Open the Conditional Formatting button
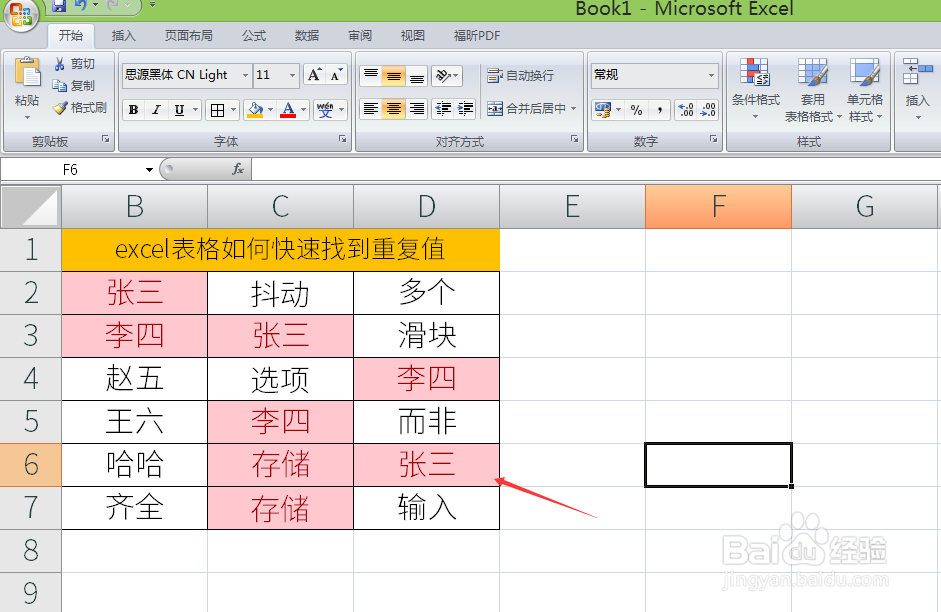Image resolution: width=941 pixels, height=612 pixels. click(756, 85)
